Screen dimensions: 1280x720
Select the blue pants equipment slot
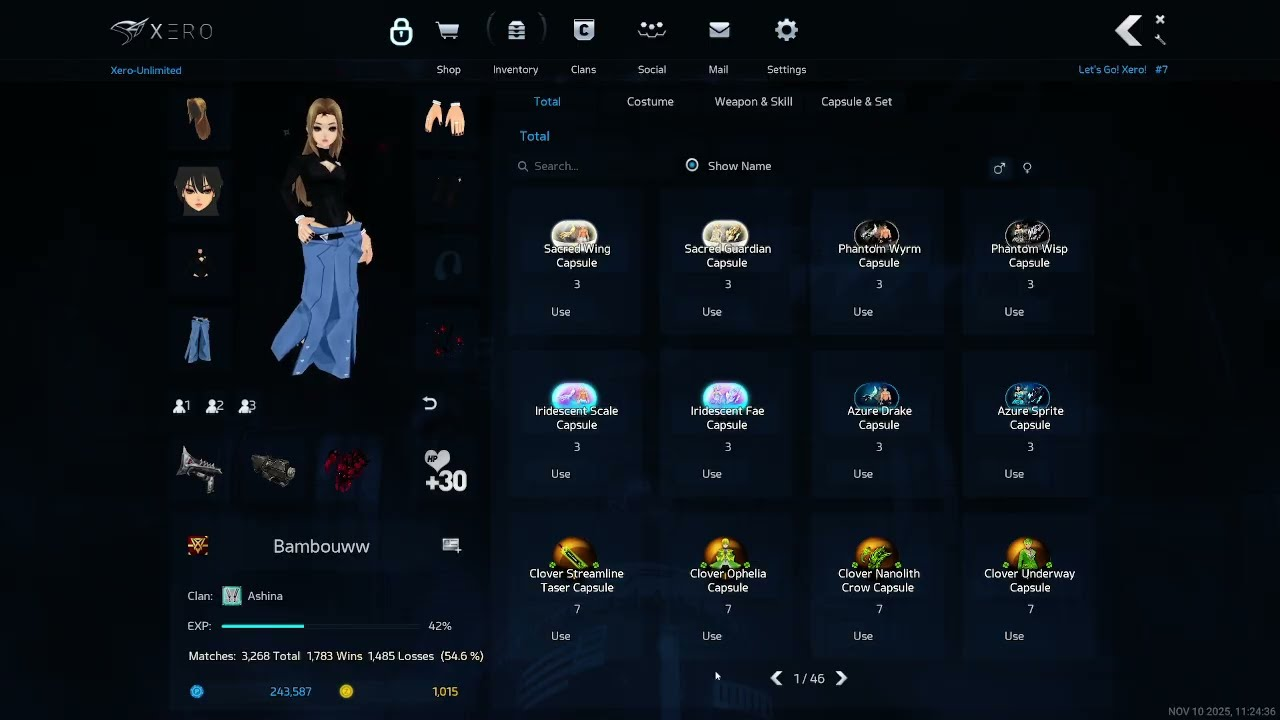click(199, 340)
